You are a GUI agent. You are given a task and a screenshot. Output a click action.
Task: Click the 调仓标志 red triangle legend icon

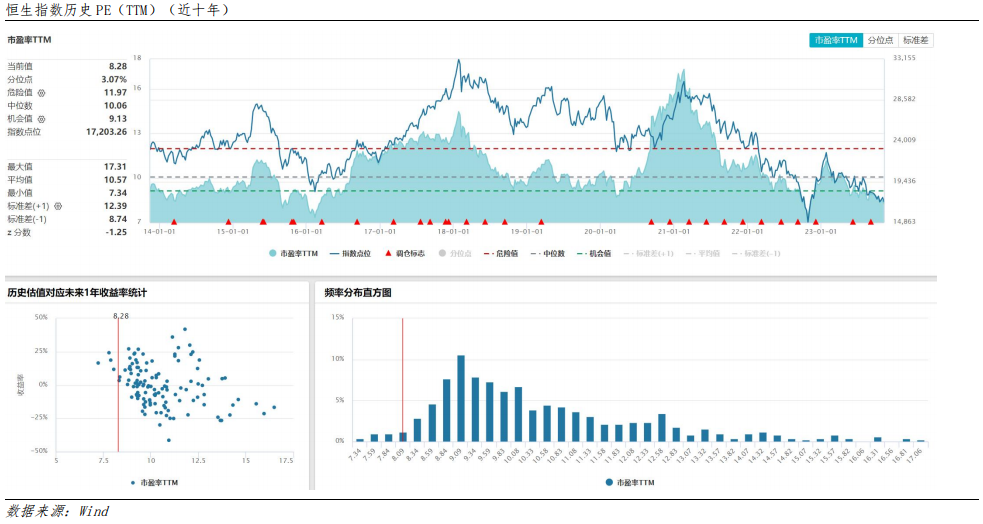(388, 253)
